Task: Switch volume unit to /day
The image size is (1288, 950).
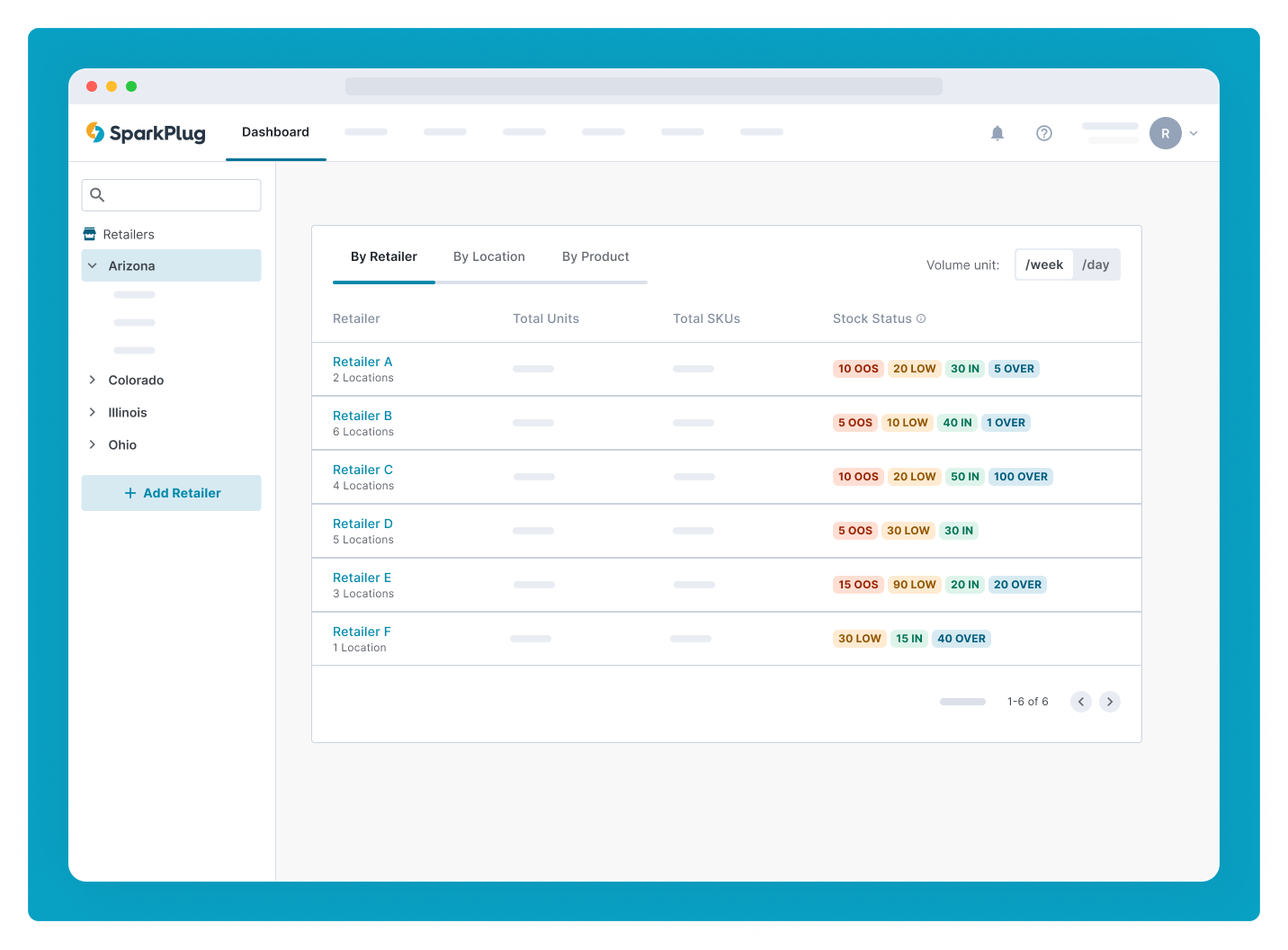Action: pyautogui.click(x=1096, y=264)
